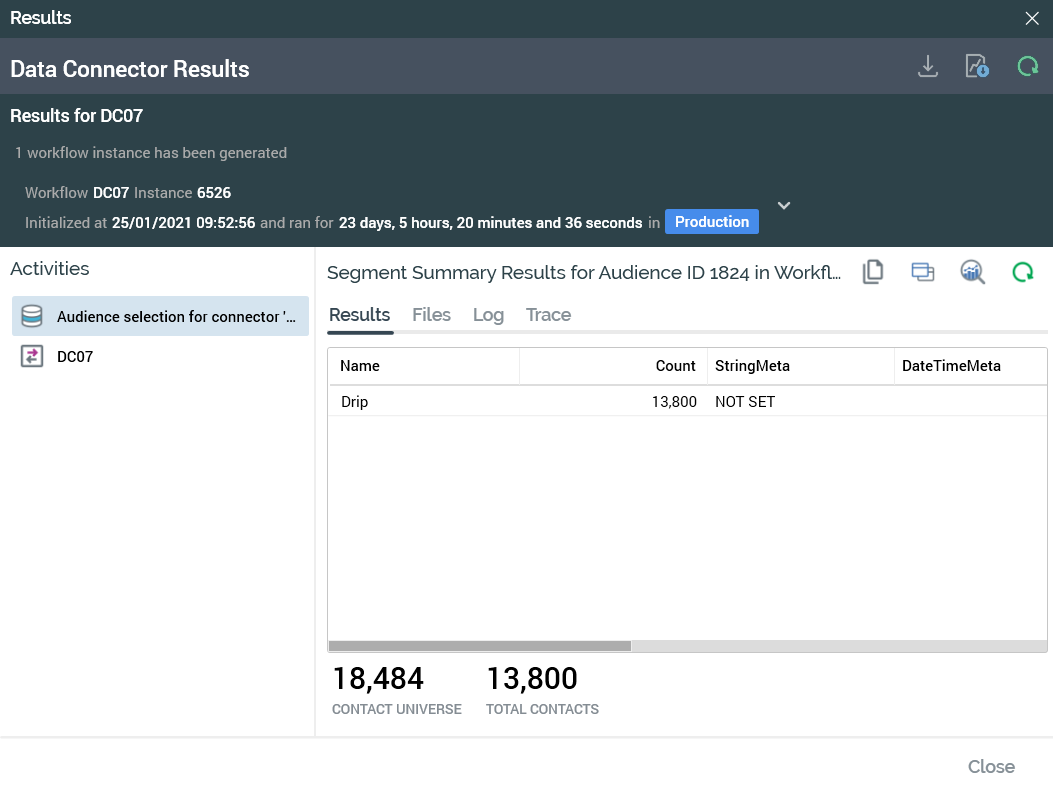This screenshot has height=795, width=1053.
Task: Click the Production environment badge
Action: click(711, 222)
